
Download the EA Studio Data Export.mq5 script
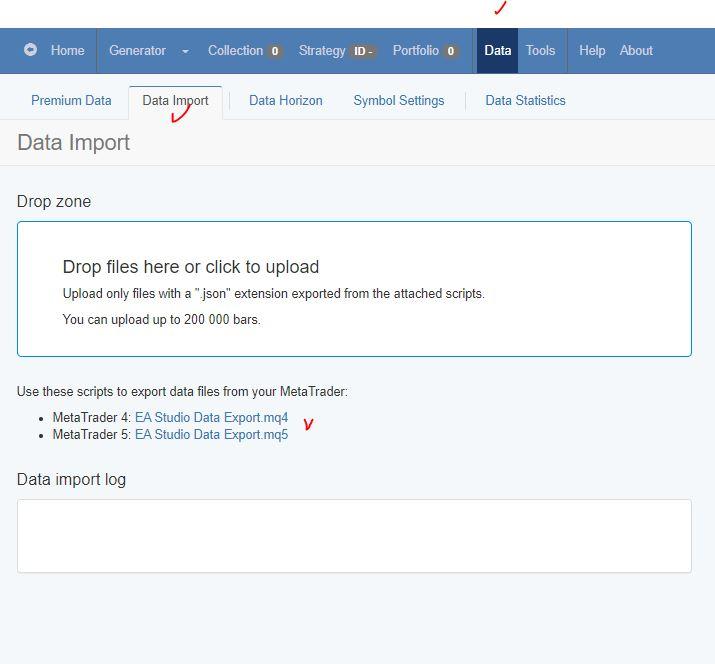point(211,435)
